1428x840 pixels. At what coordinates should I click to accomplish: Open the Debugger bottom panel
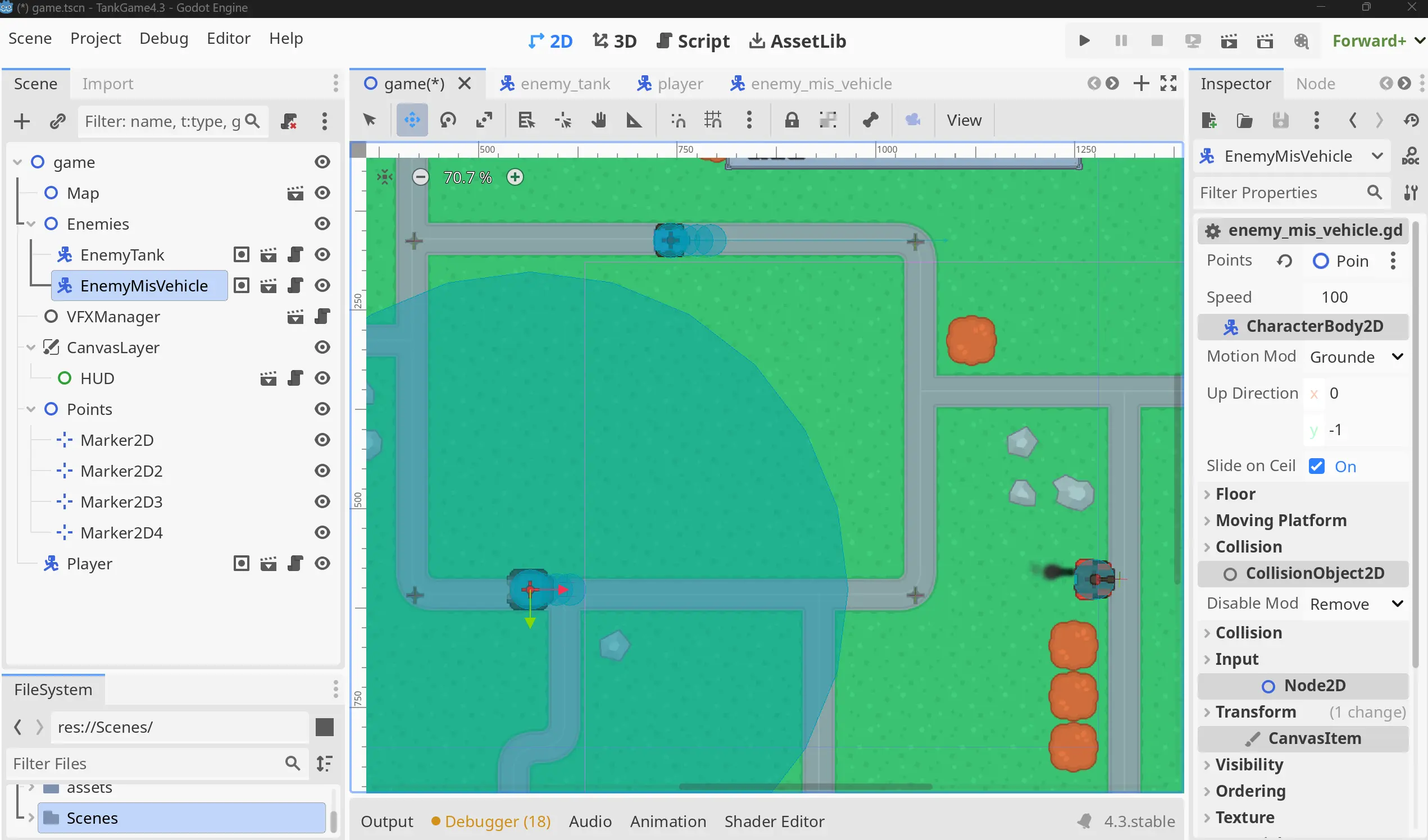click(x=491, y=822)
